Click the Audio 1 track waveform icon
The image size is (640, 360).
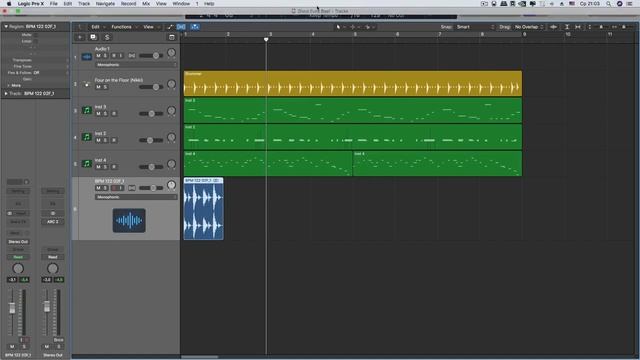tap(87, 57)
